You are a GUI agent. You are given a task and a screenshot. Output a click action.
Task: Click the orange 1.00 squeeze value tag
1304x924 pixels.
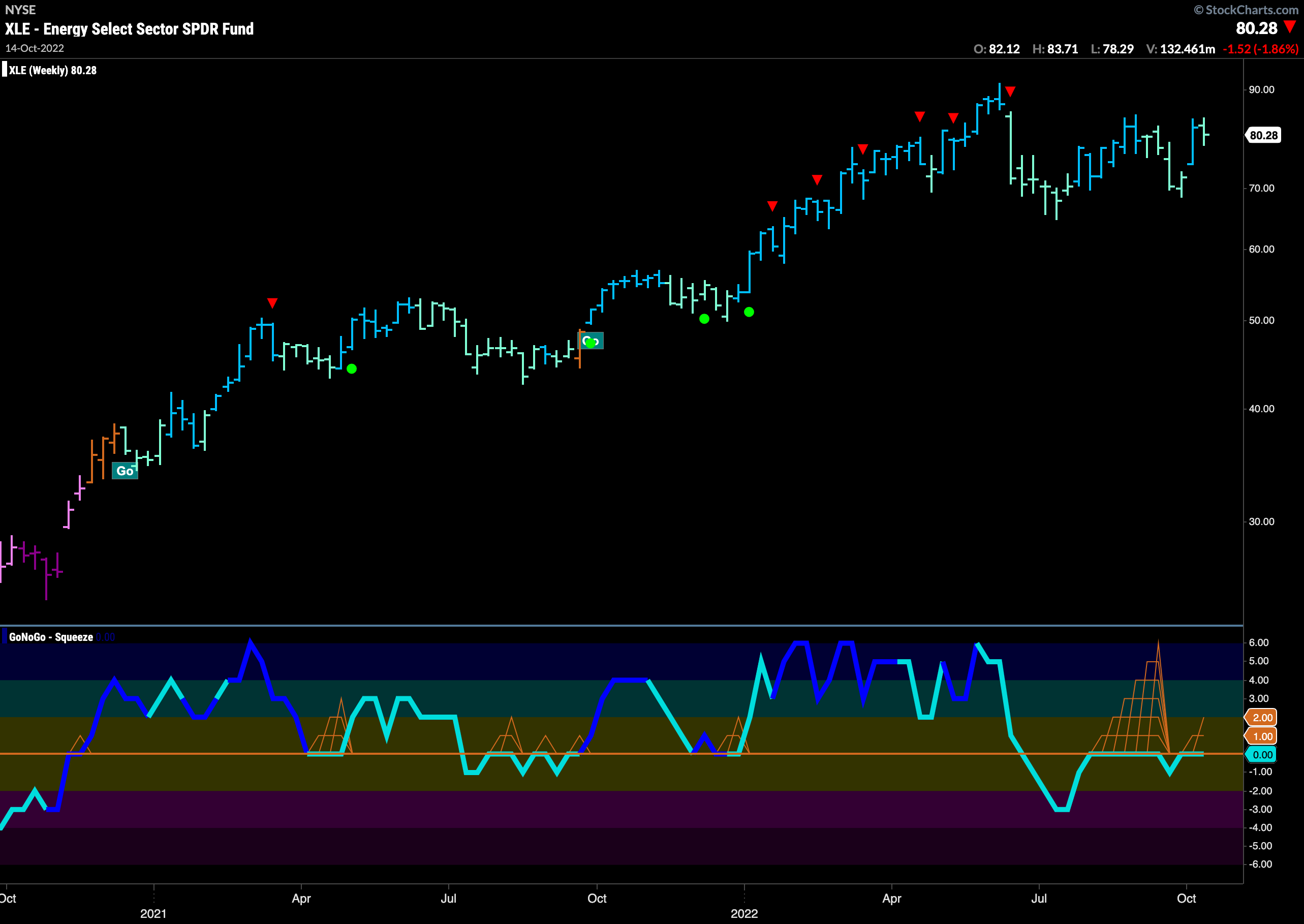point(1261,736)
